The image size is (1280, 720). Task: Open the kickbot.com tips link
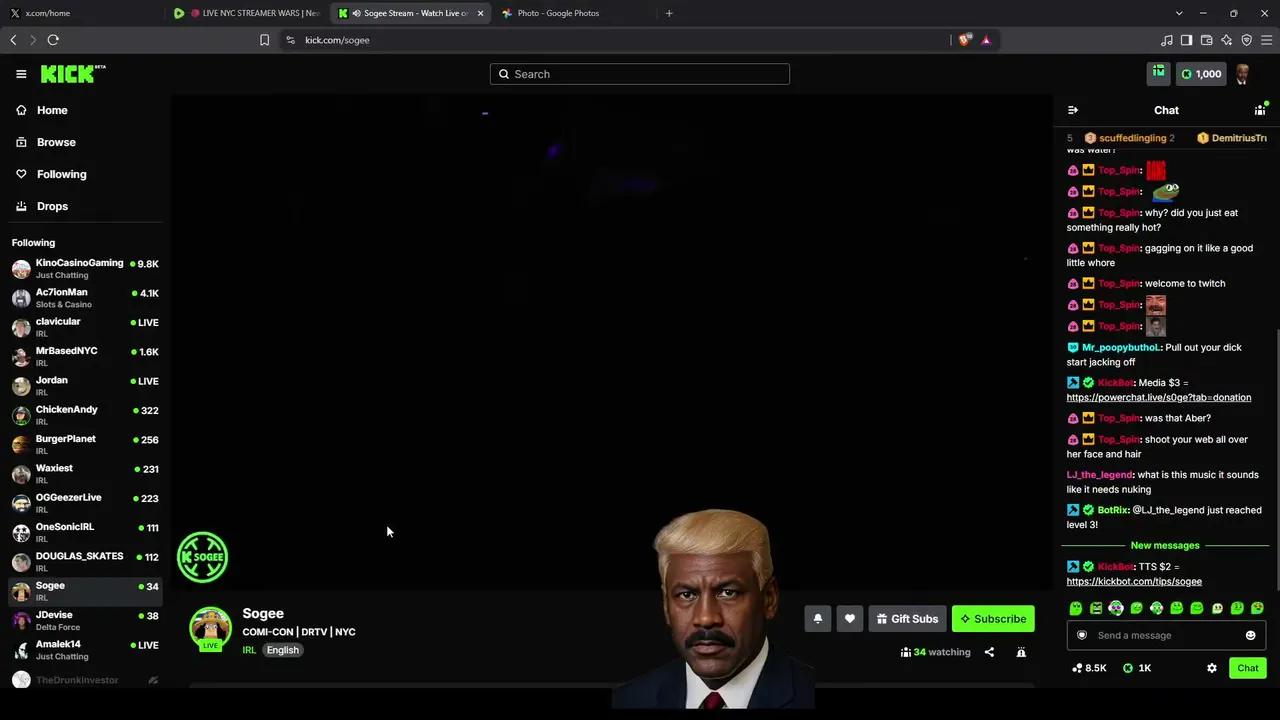1134,581
